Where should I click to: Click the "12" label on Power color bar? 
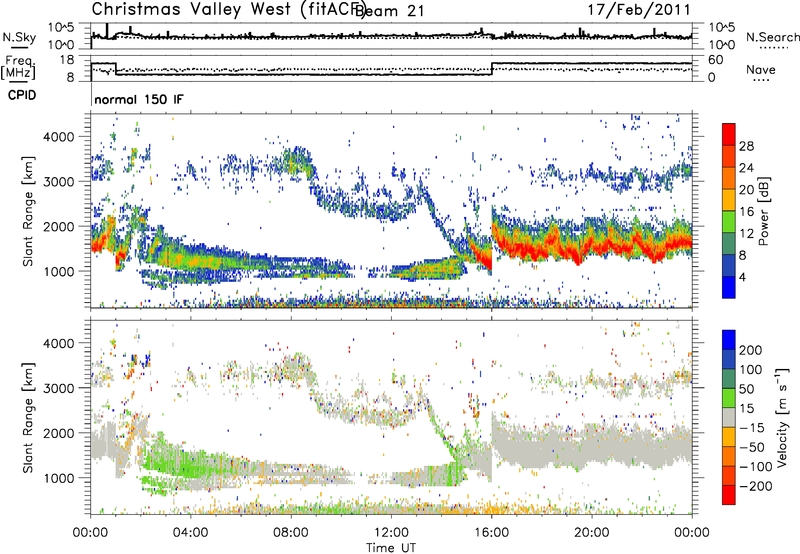pos(746,234)
